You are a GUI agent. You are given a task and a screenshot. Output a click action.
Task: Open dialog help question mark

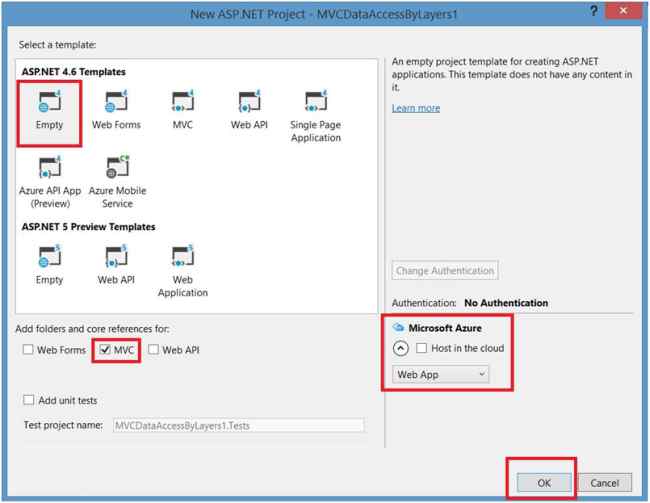coord(594,10)
